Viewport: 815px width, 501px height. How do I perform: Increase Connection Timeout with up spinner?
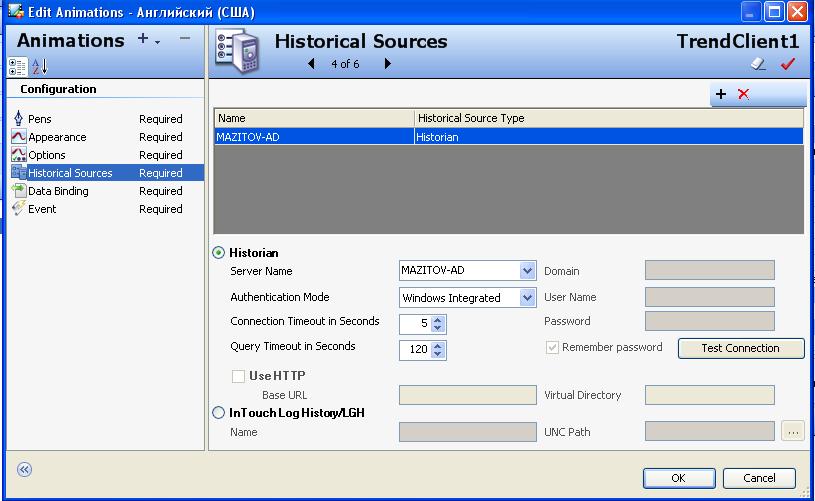point(439,319)
